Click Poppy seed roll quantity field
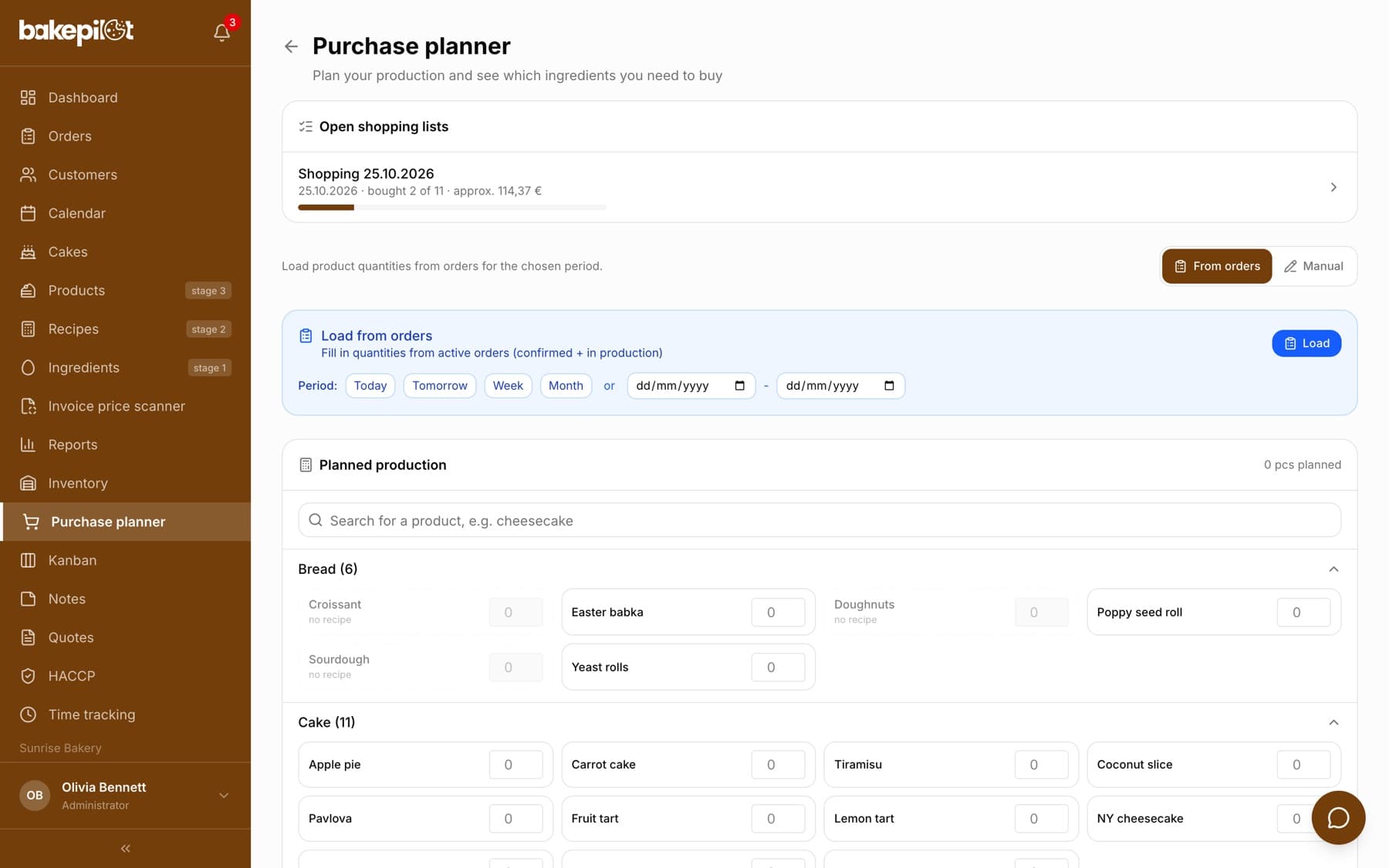Screen dimensions: 1389x868 click(x=1303, y=613)
